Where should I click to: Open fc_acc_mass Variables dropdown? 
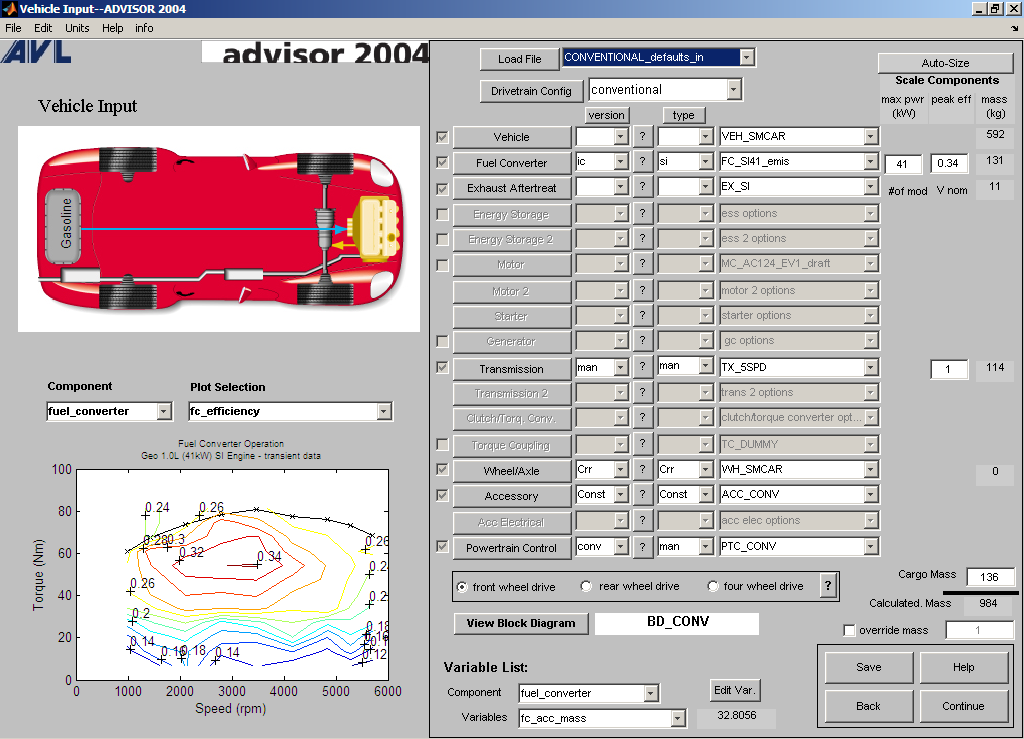(x=678, y=718)
